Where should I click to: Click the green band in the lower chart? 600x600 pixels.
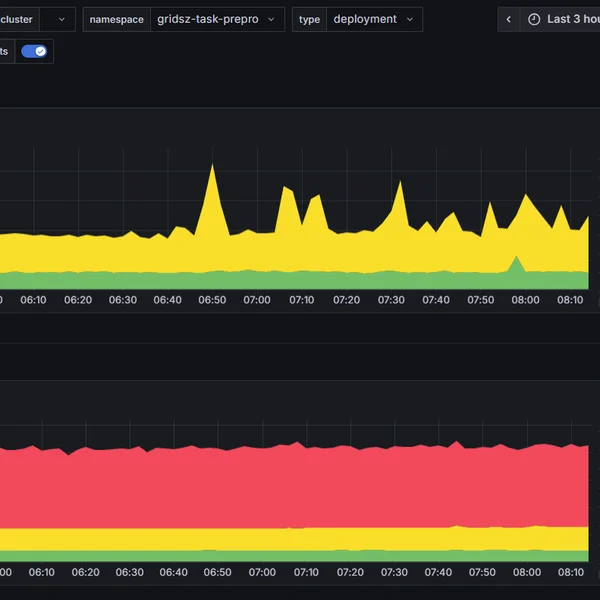[x=300, y=555]
